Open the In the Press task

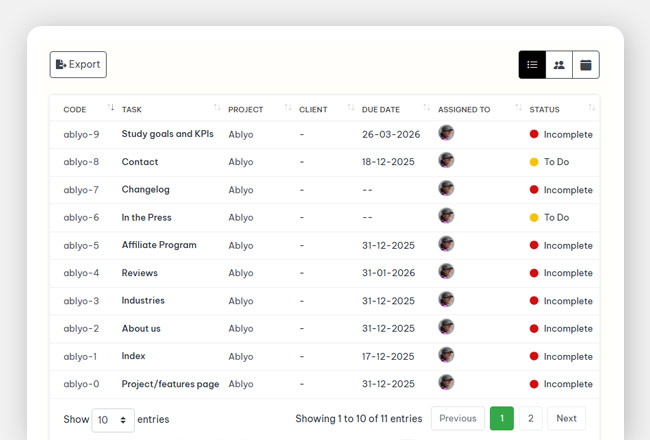tap(146, 217)
